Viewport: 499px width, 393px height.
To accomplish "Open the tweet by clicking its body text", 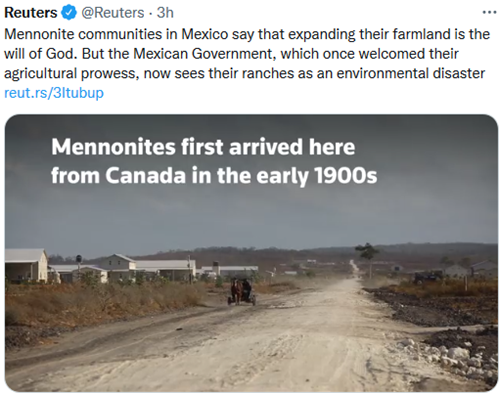I will click(x=247, y=54).
